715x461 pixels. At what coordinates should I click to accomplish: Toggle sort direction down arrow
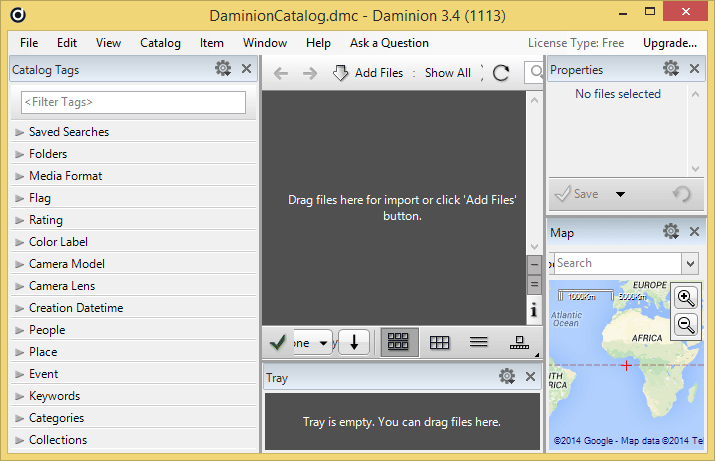(x=354, y=342)
